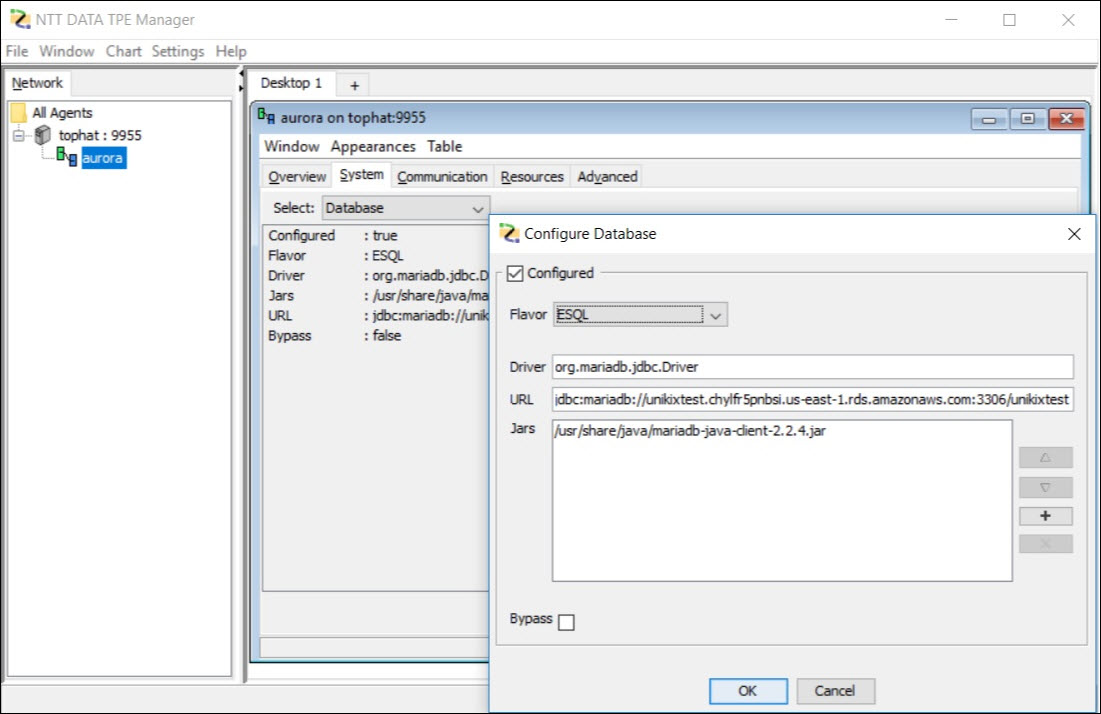
Task: Click the Jars row in System table
Action: pyautogui.click(x=376, y=296)
